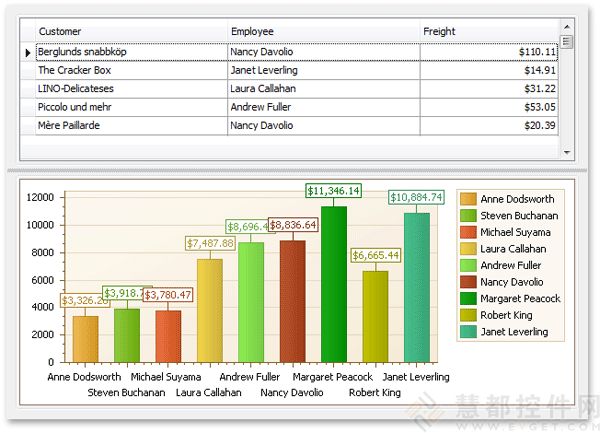Click the $10,884.74 data label
Viewport: 600px width, 433px height.
coord(417,198)
